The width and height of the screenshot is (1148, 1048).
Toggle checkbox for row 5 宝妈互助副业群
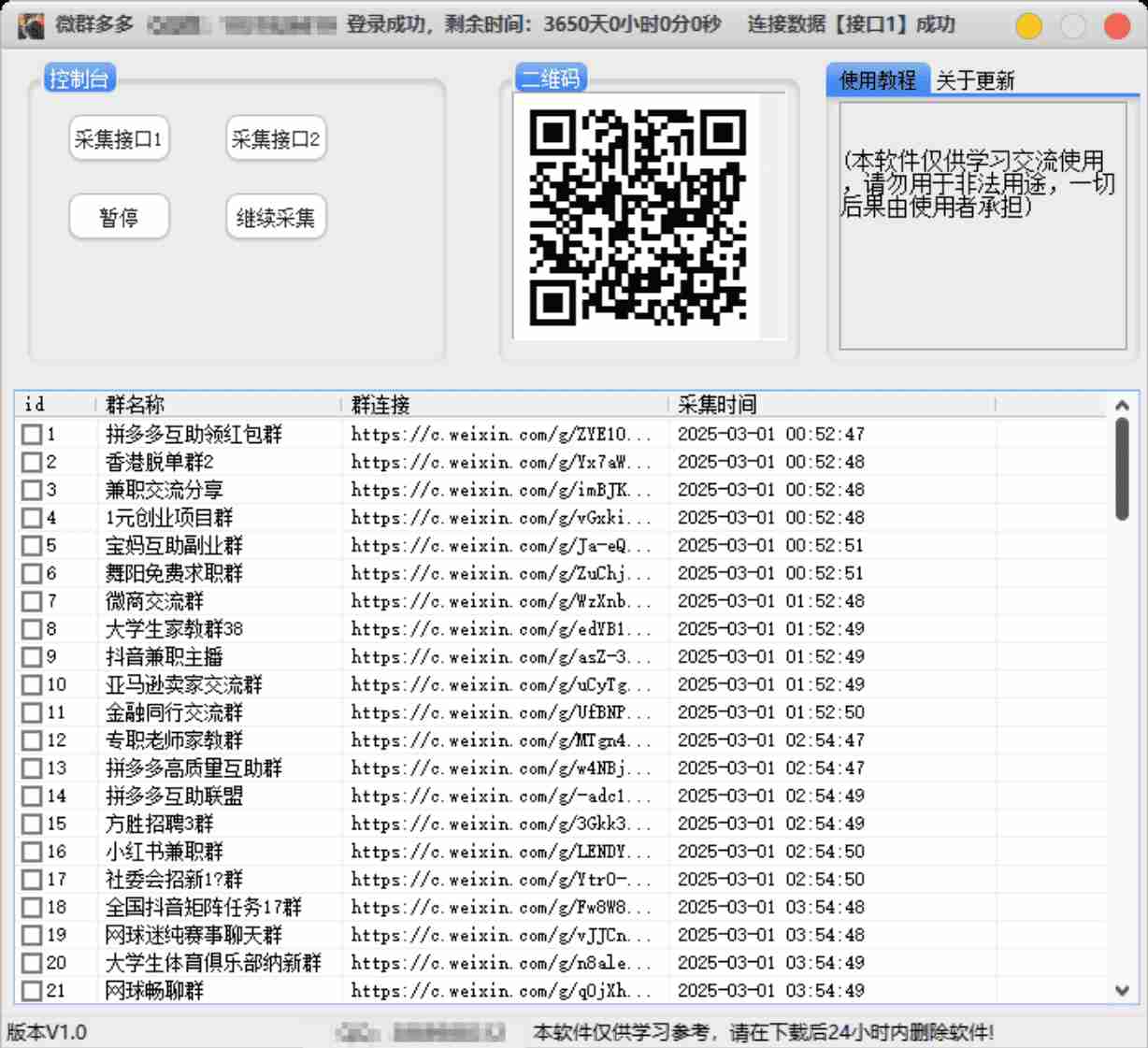coord(32,545)
